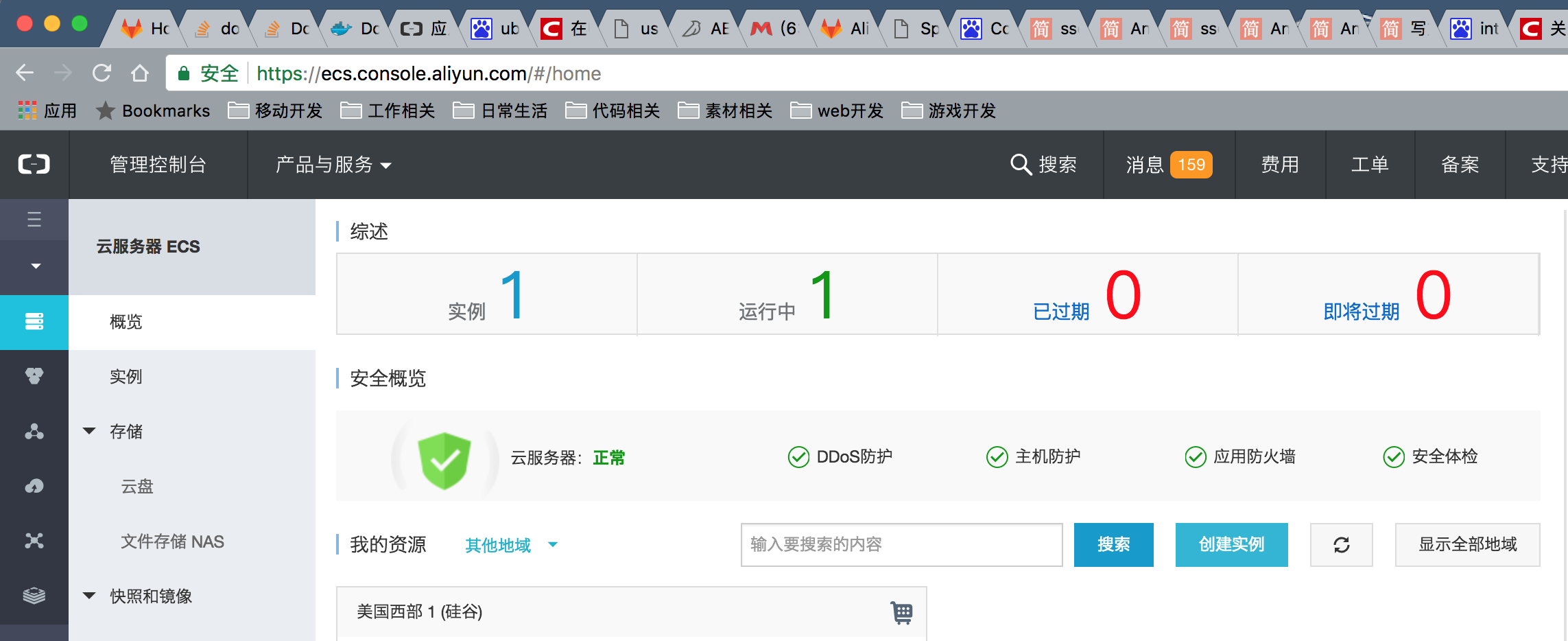The height and width of the screenshot is (641, 1568).
Task: Click the 主机防护 green check status
Action: pos(1034,457)
